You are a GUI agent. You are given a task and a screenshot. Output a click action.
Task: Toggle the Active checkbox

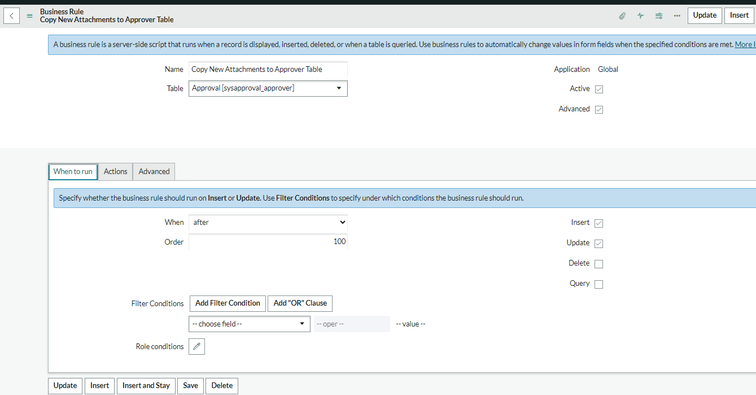pos(599,89)
